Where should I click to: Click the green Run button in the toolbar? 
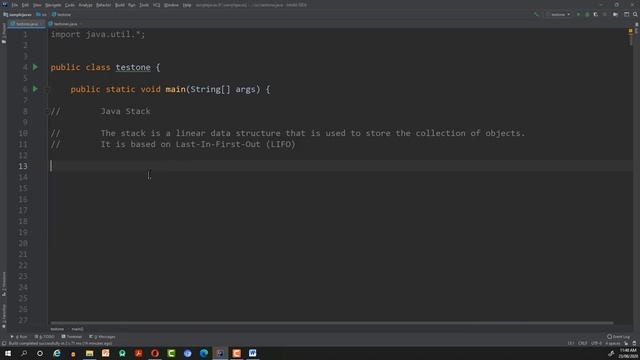(x=578, y=14)
